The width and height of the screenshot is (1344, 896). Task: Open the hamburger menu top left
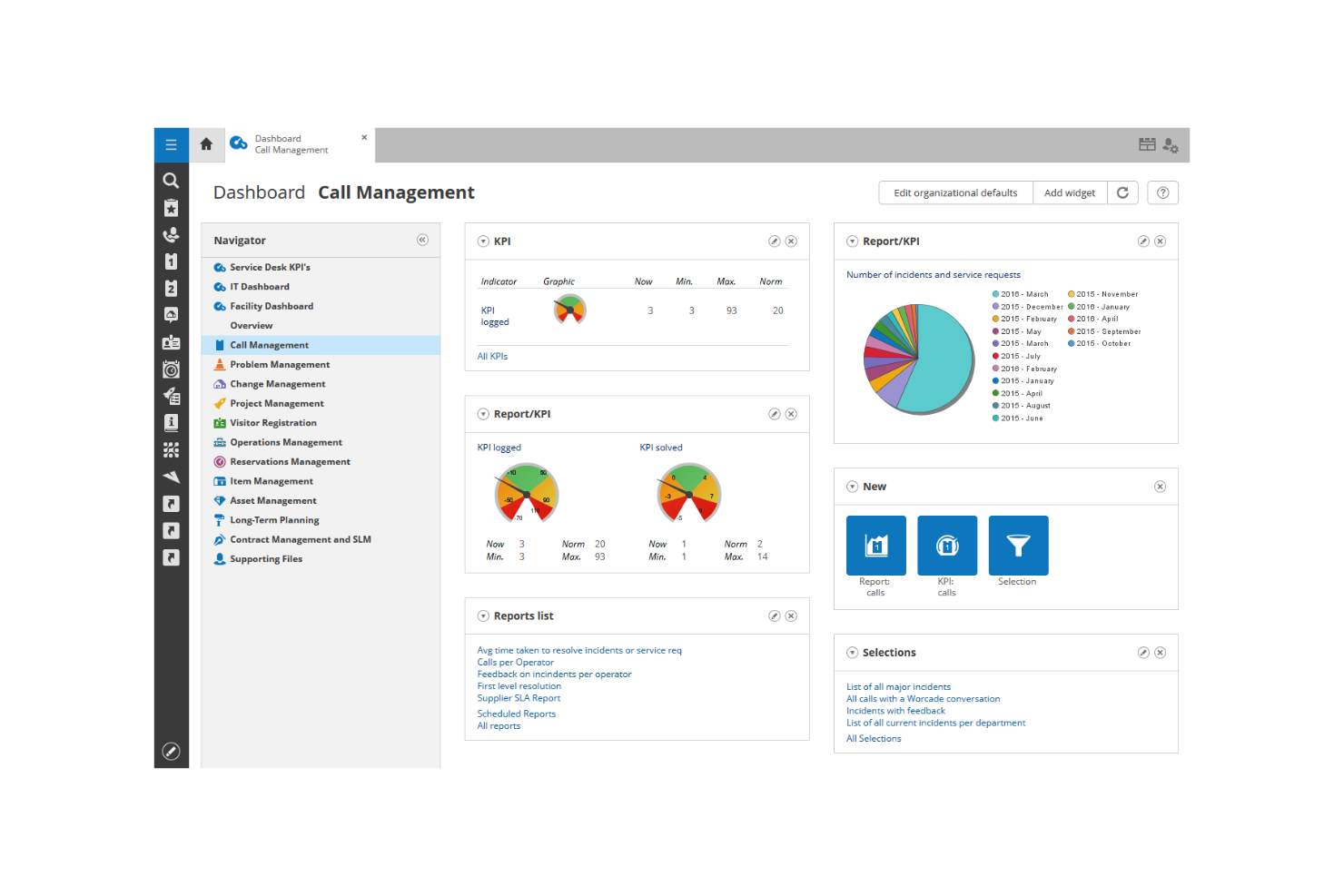(x=171, y=144)
